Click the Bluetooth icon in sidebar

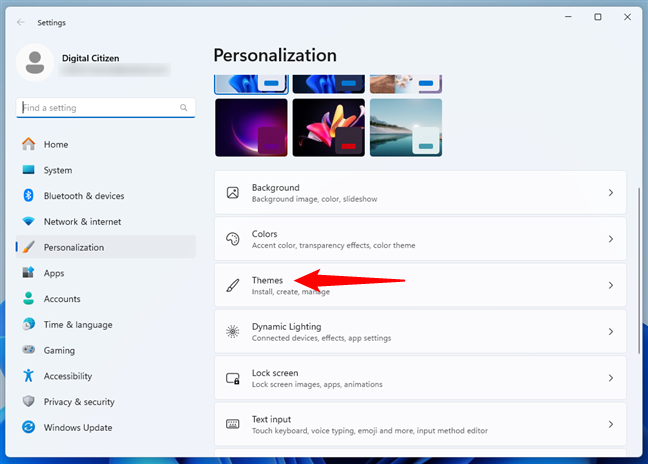pos(29,195)
